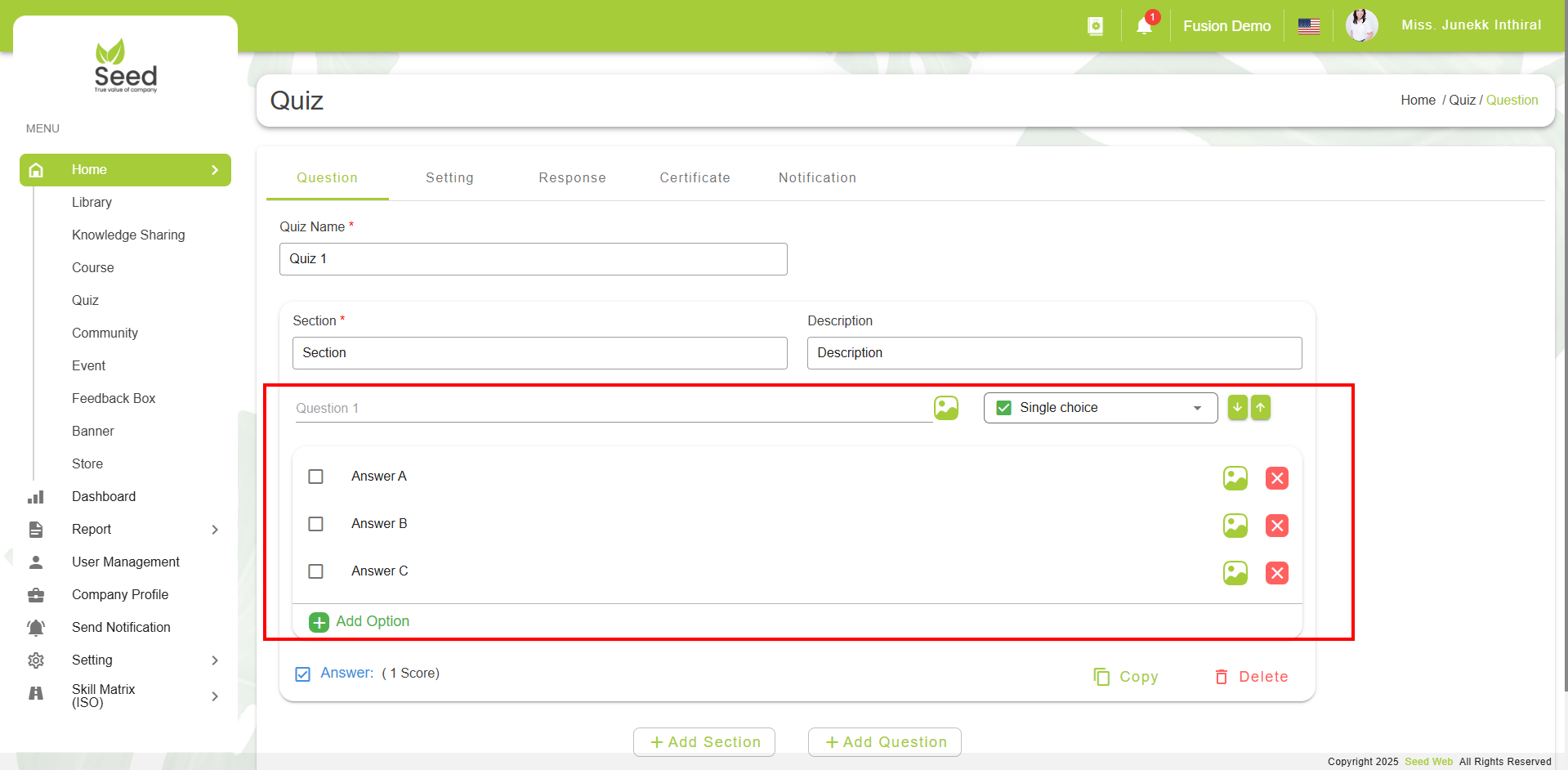Check the Answer B checkbox
Screen dimensions: 1568x770
click(x=315, y=523)
